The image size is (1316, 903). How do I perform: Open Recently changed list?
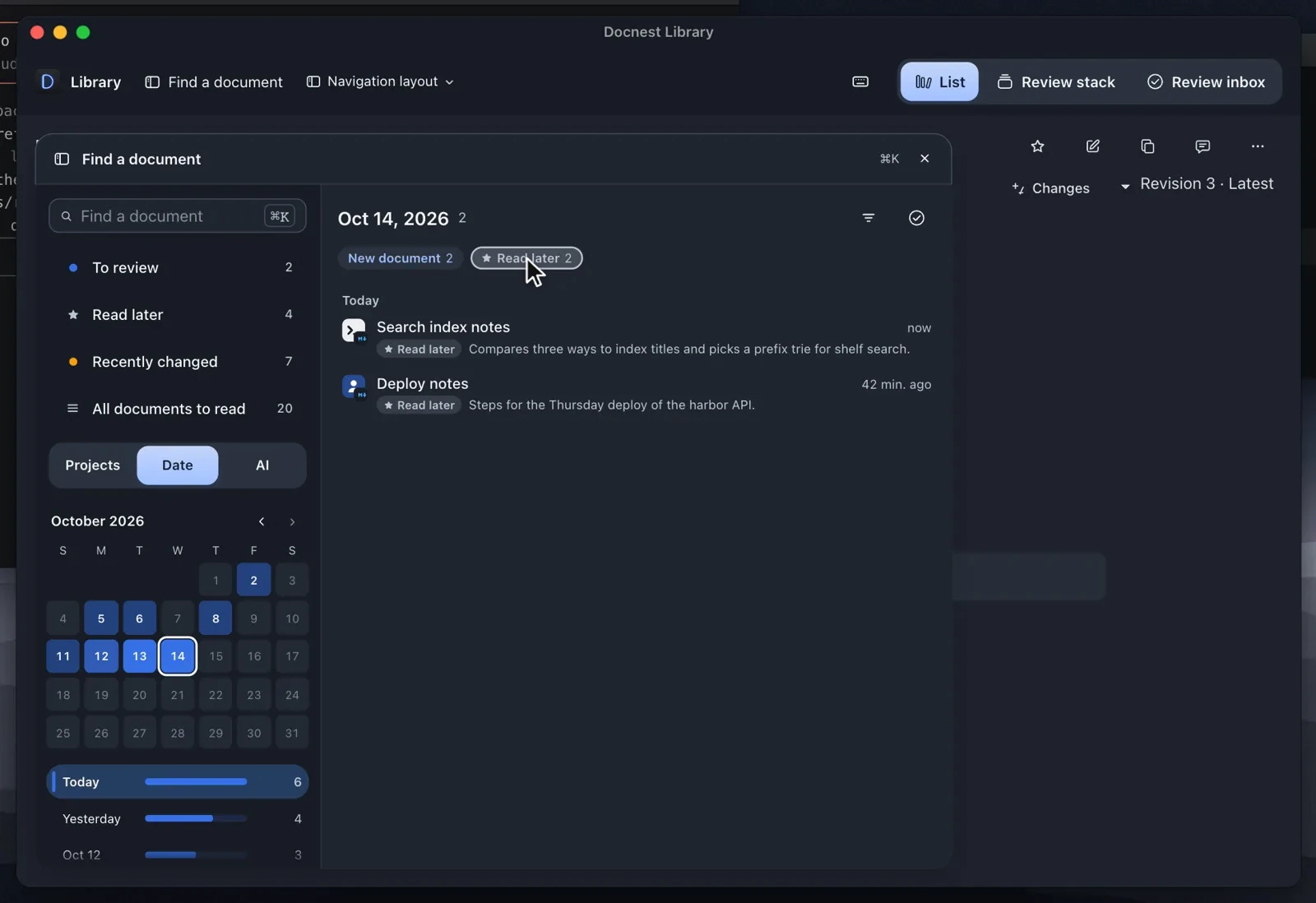point(178,362)
